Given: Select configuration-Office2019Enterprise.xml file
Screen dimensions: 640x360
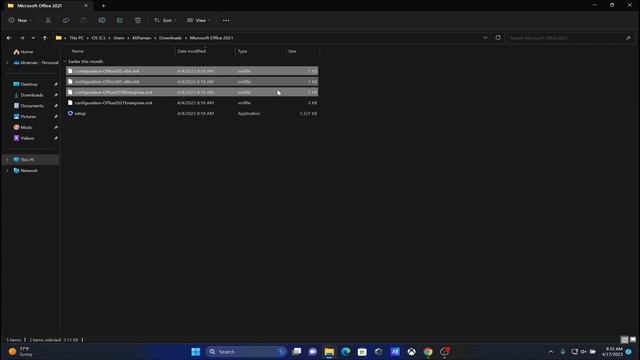Looking at the screenshot, I should (192, 92).
